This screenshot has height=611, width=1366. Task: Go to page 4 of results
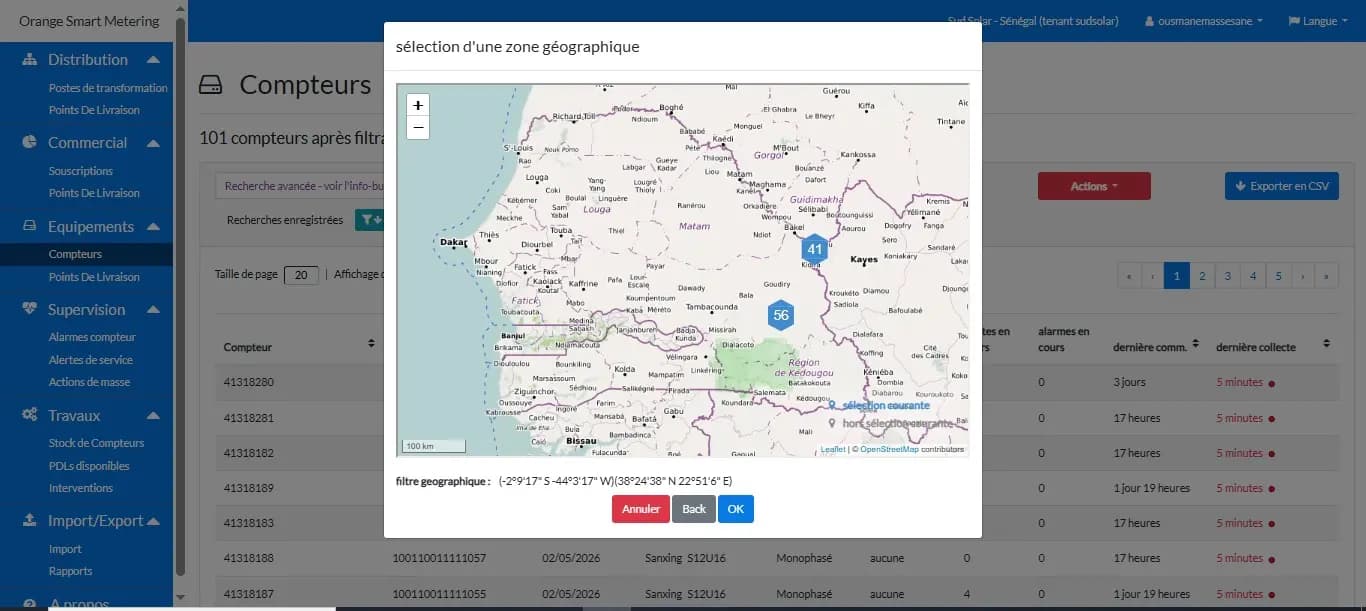(x=1253, y=276)
